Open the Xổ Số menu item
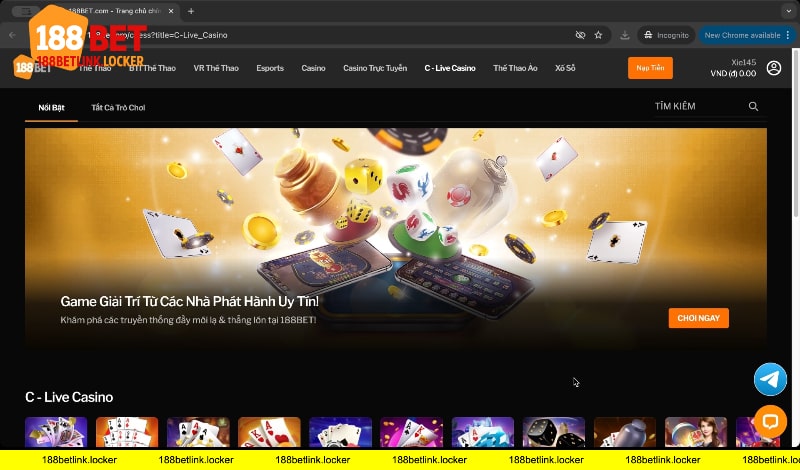The image size is (800, 470). pyautogui.click(x=565, y=68)
